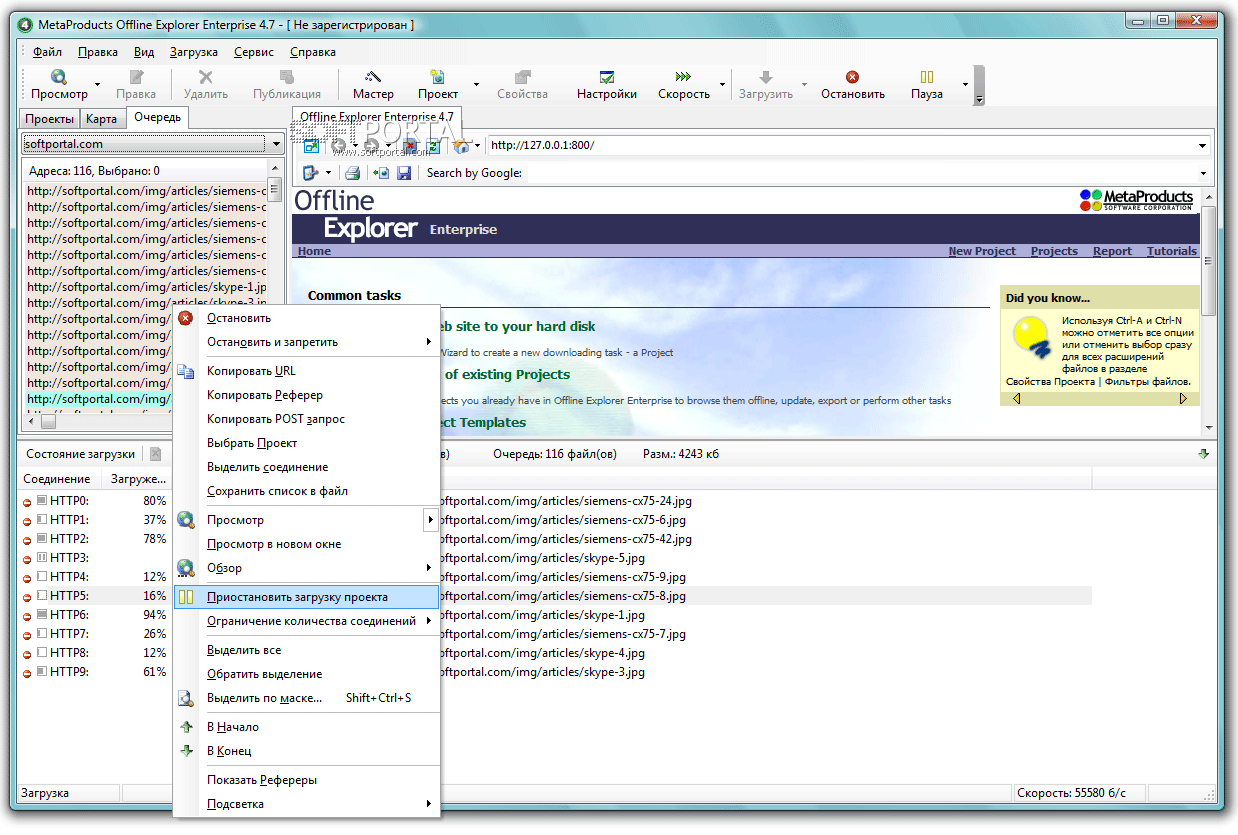Image resolution: width=1238 pixels, height=835 pixels.
Task: Open the Home button dropdown arrow
Action: pos(478,146)
